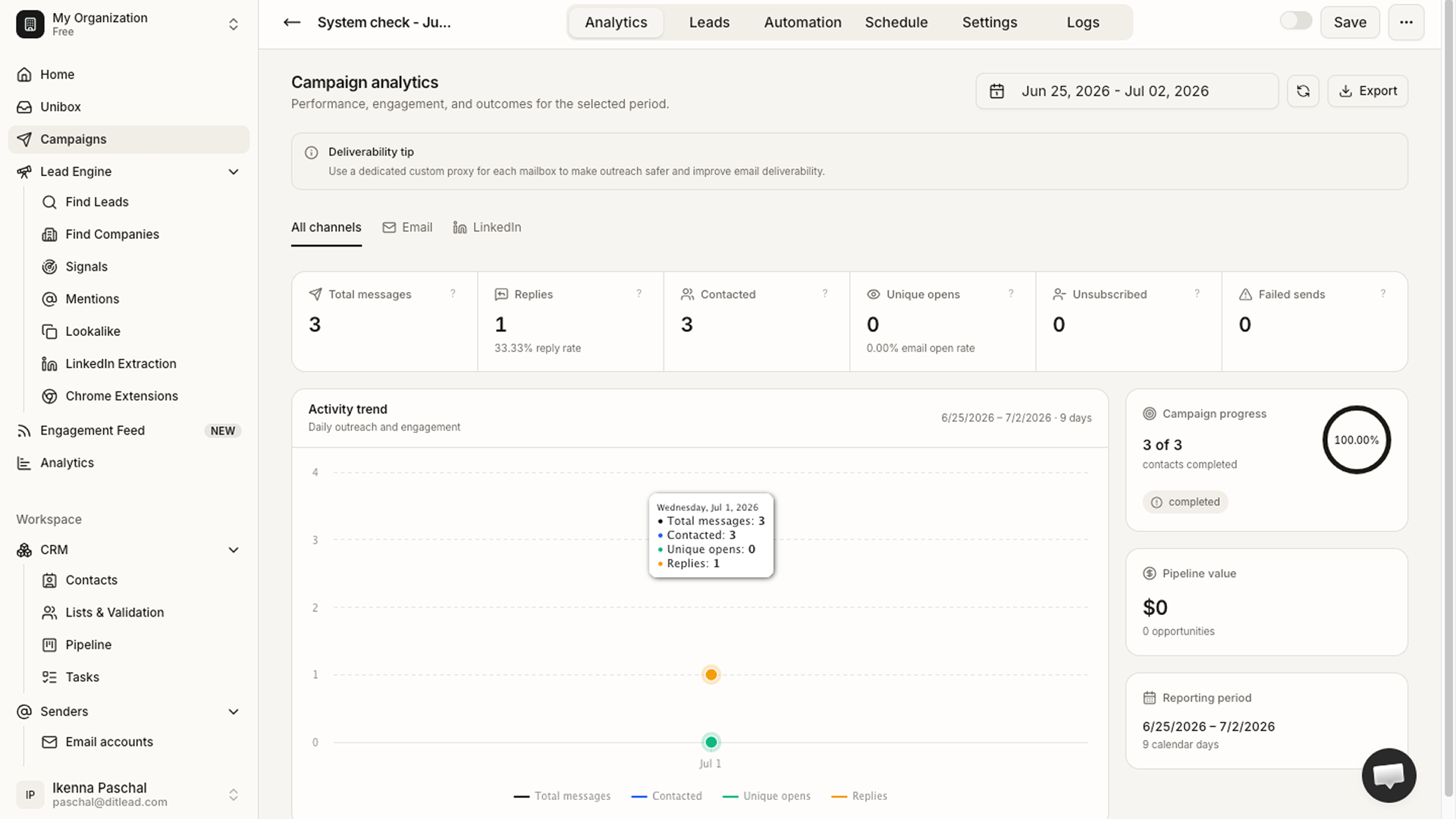Click the completed status badge
This screenshot has height=819, width=1456.
click(x=1185, y=502)
